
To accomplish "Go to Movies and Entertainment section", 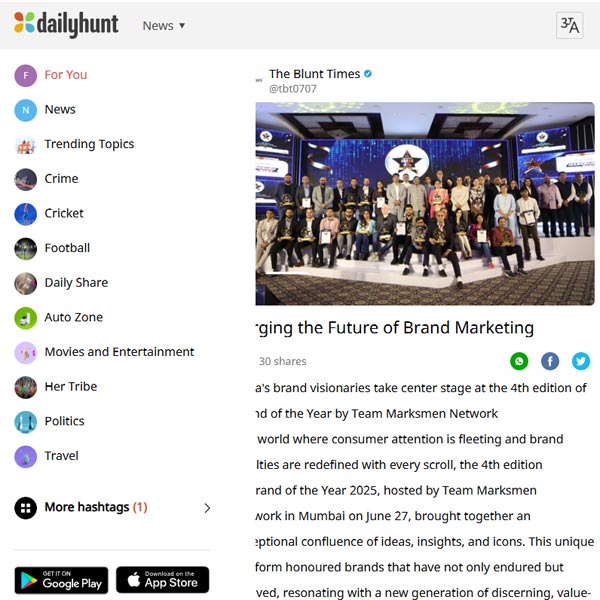I will click(x=119, y=352).
